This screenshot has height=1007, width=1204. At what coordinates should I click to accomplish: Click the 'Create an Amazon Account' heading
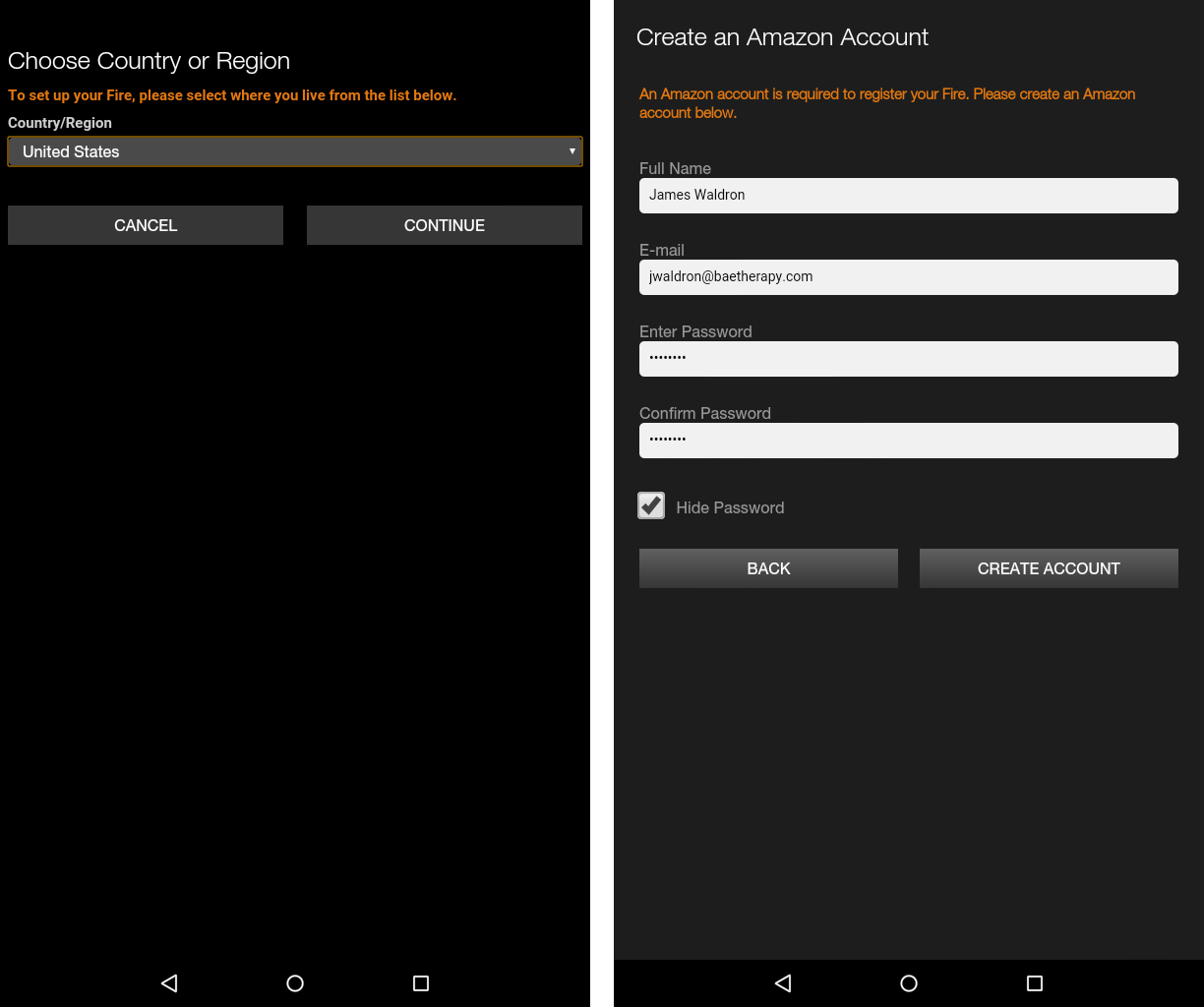pyautogui.click(x=782, y=37)
